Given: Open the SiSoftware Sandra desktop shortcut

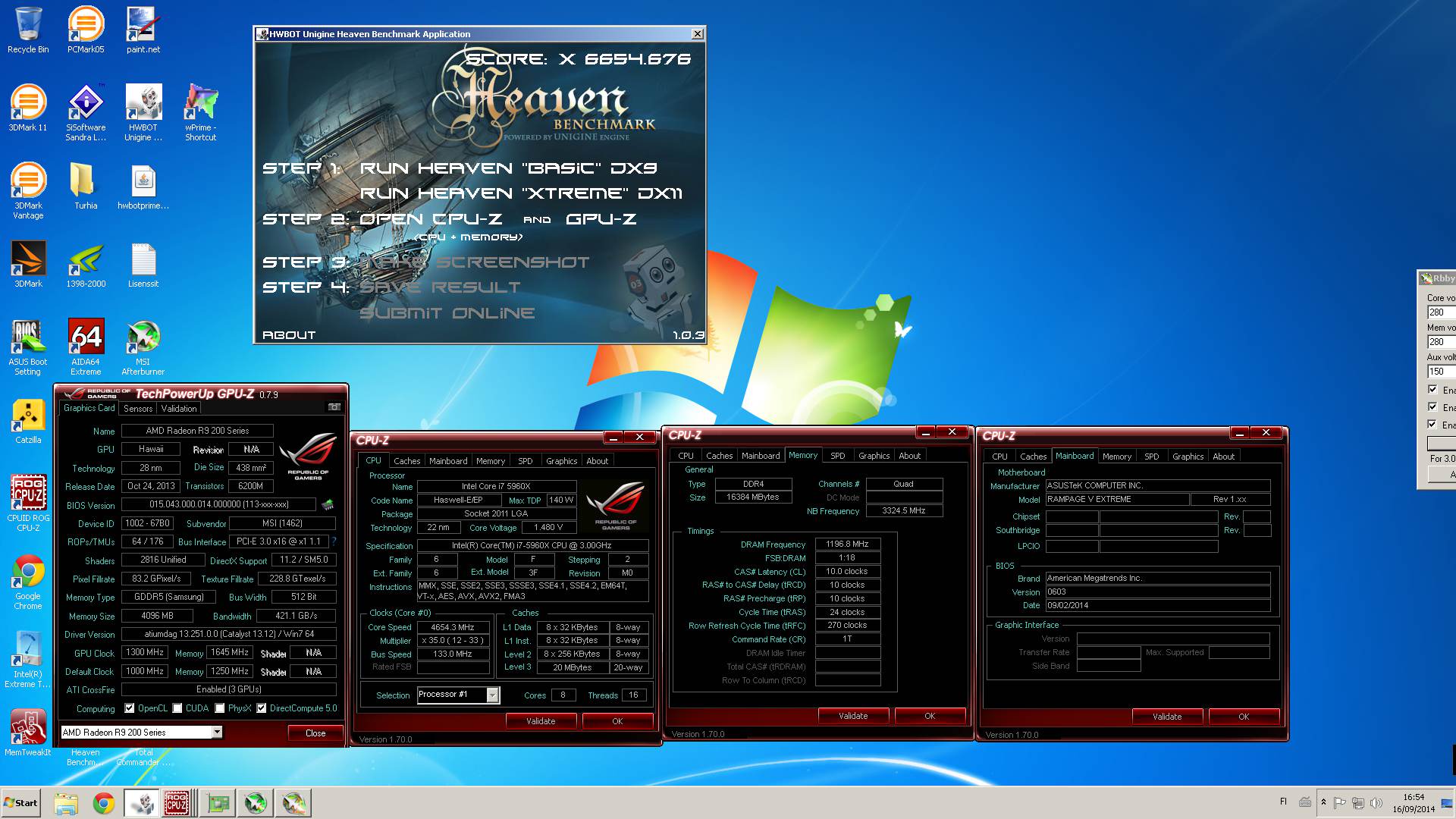Looking at the screenshot, I should (86, 113).
